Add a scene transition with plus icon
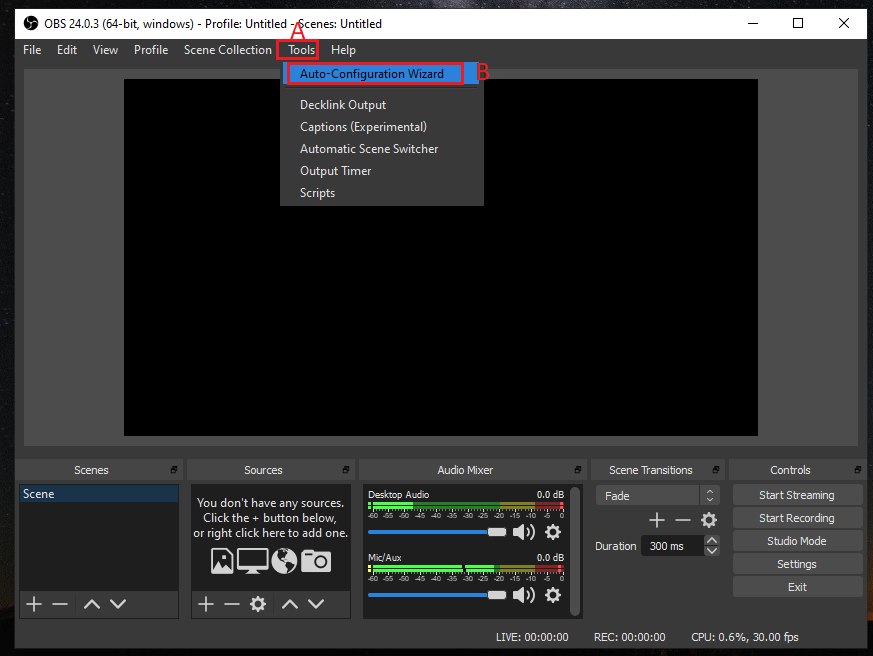The height and width of the screenshot is (656, 873). click(x=657, y=520)
